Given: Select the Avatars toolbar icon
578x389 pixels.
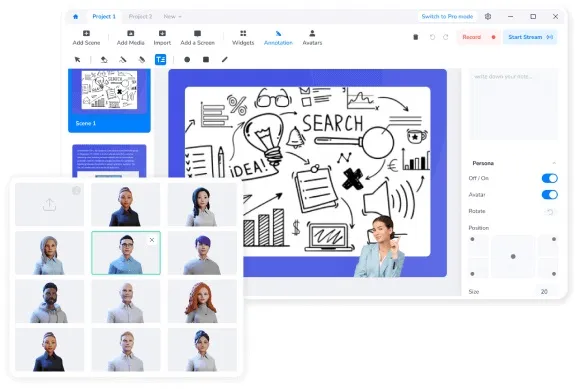Looking at the screenshot, I should [x=312, y=34].
